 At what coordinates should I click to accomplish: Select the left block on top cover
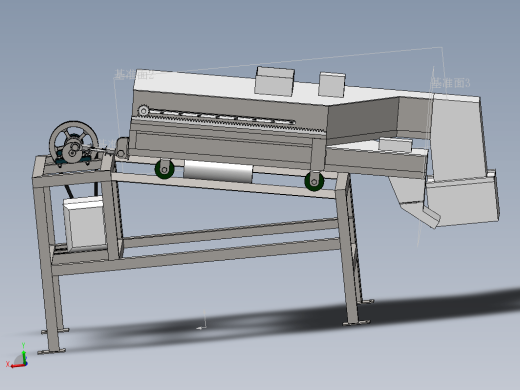pos(274,82)
